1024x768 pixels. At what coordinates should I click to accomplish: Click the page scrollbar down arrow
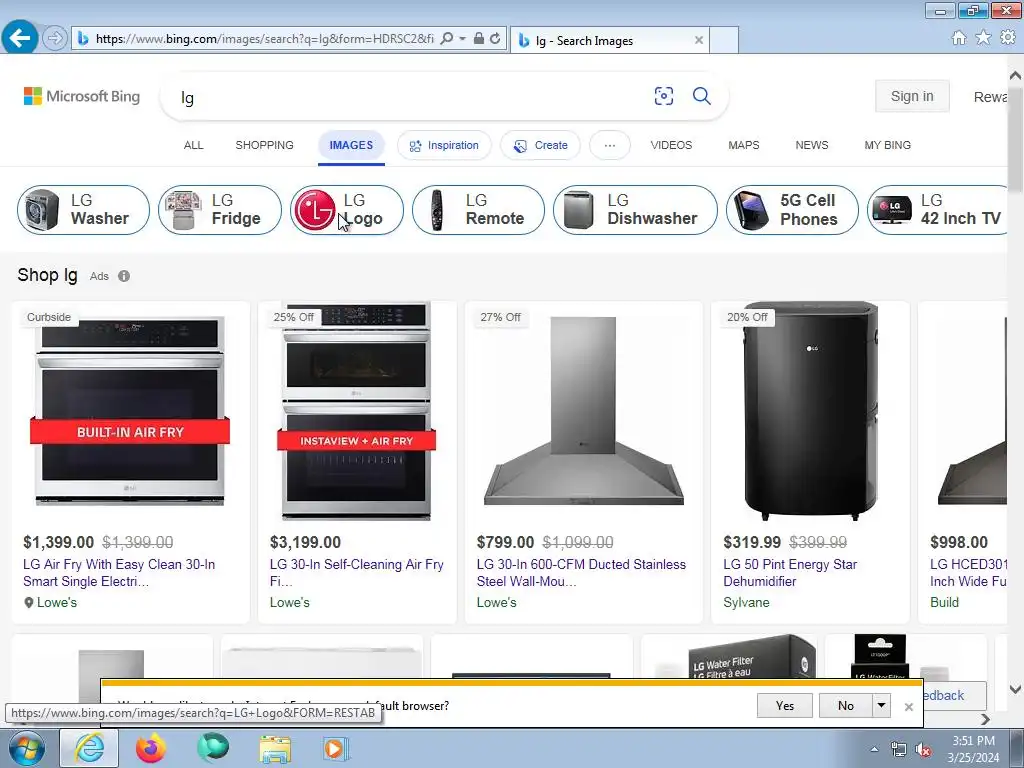(1016, 689)
